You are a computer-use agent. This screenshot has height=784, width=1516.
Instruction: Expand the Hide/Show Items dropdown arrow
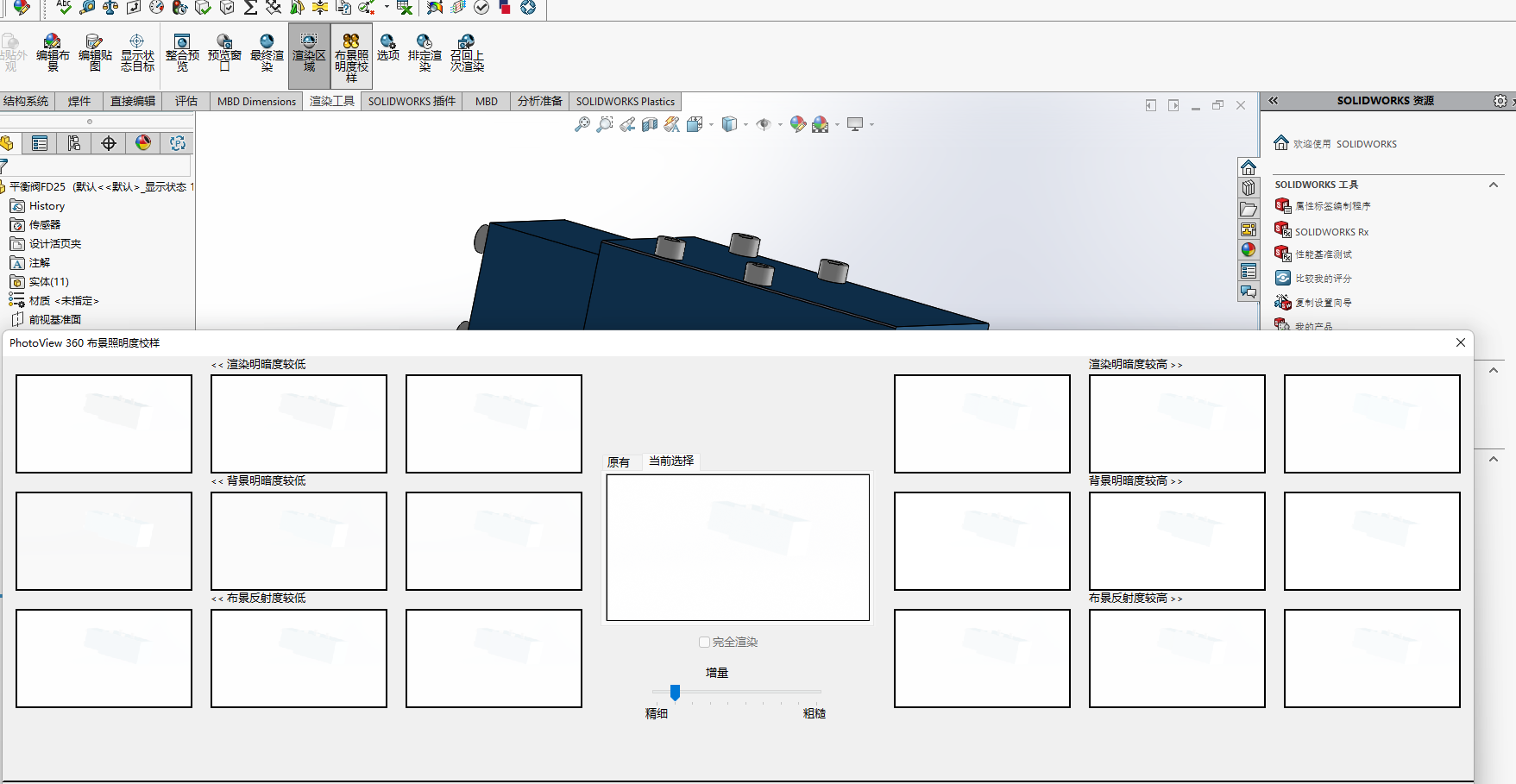click(x=780, y=124)
